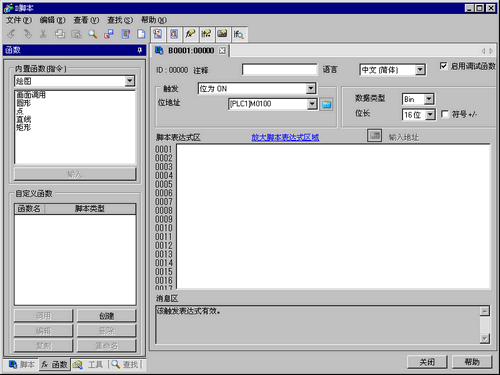Toggle 启用调试函数 checkbox

(443, 66)
